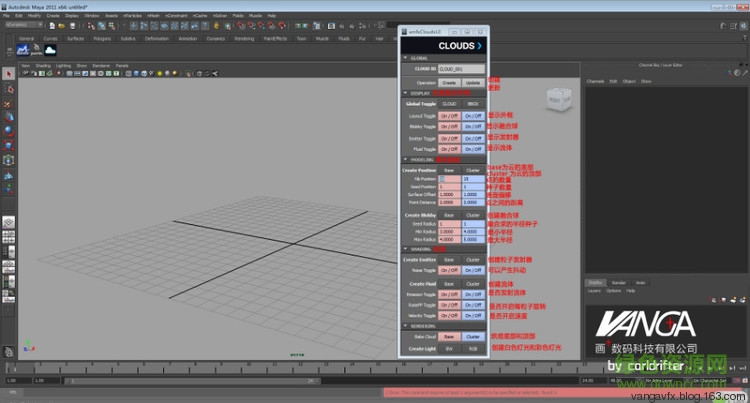Select the Rotate tool in the toolbox
Viewport: 750px width, 403px height.
tap(8, 130)
